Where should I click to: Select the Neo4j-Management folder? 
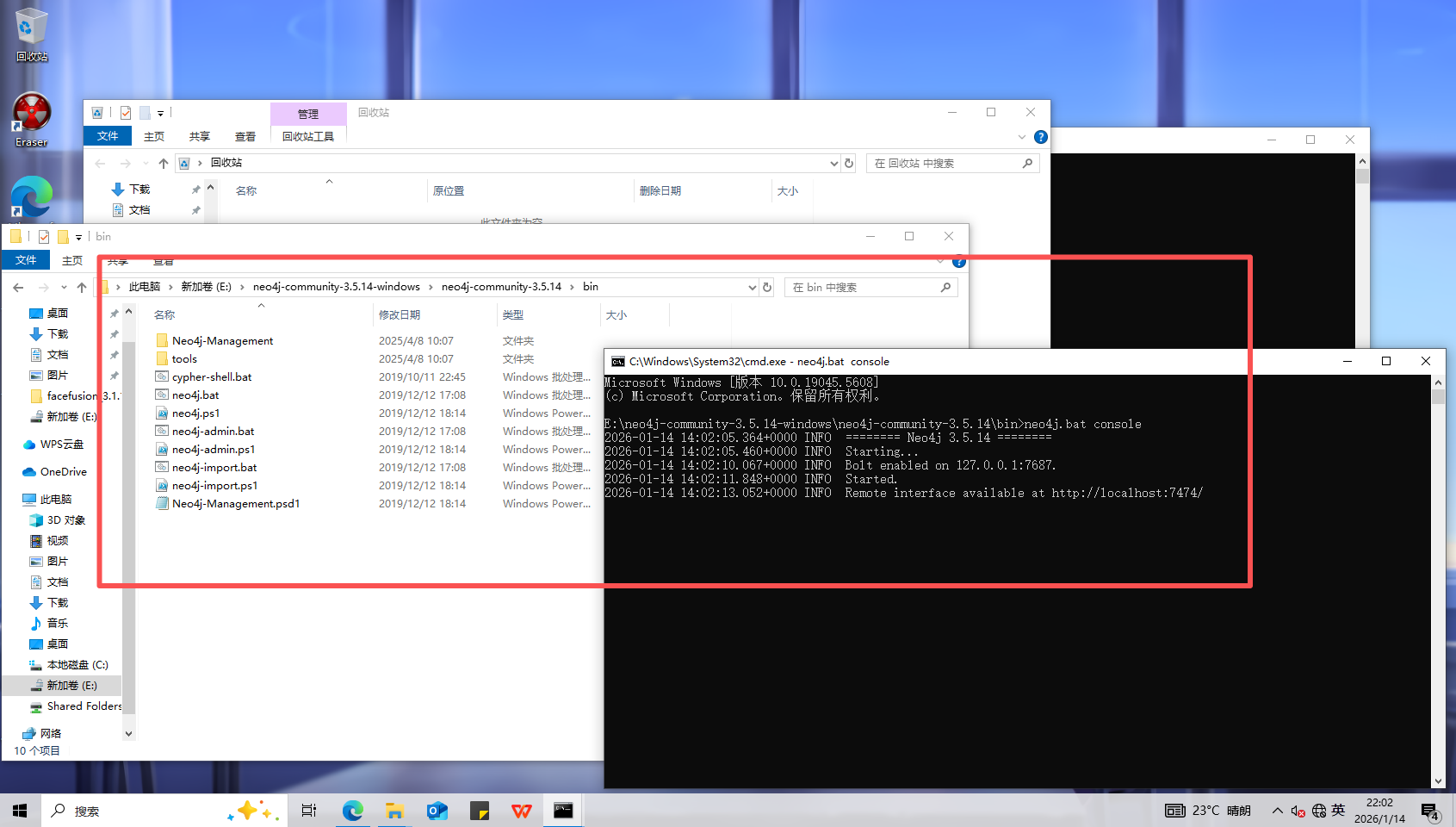point(222,341)
